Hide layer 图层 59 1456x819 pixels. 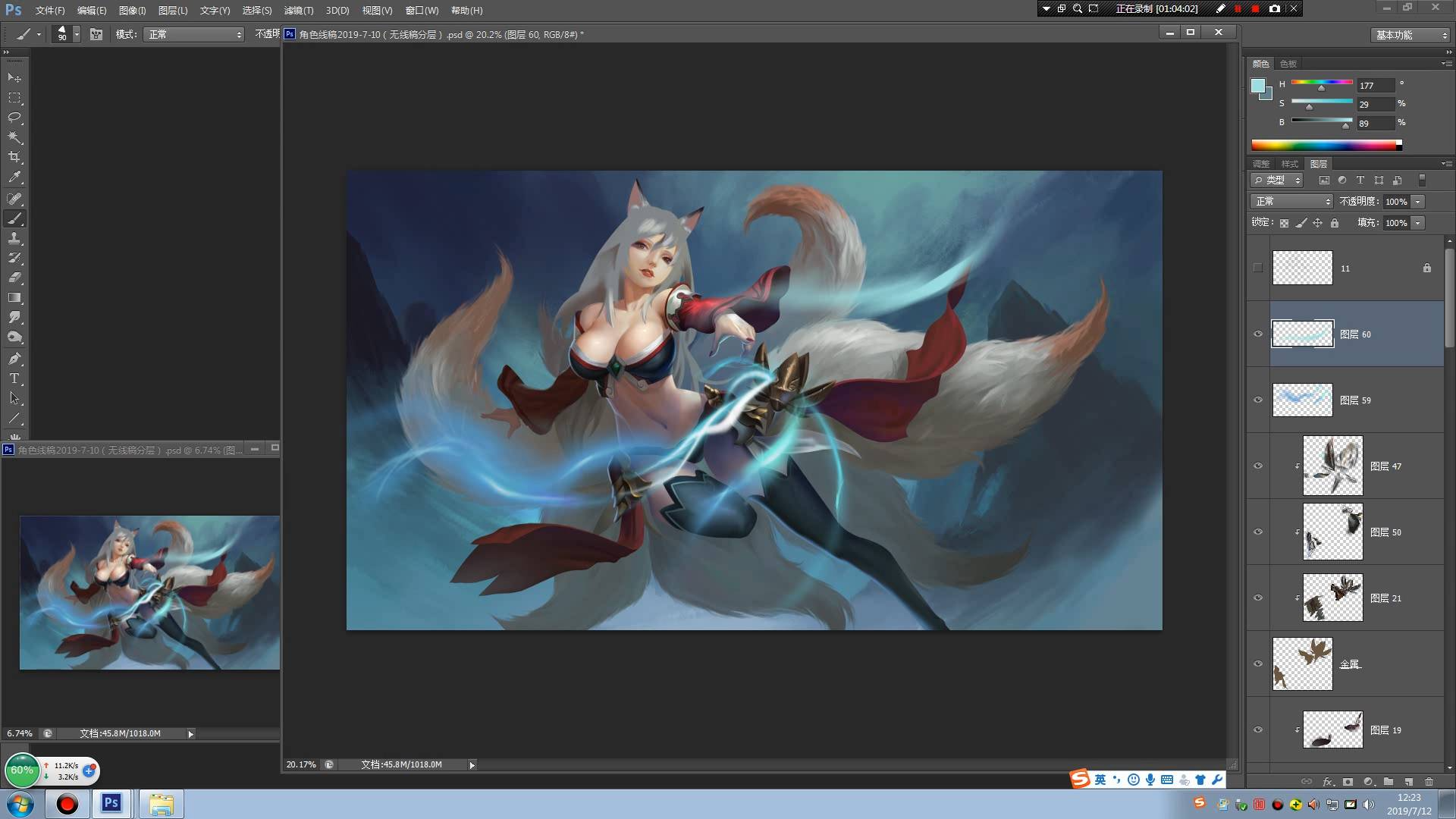click(1258, 400)
